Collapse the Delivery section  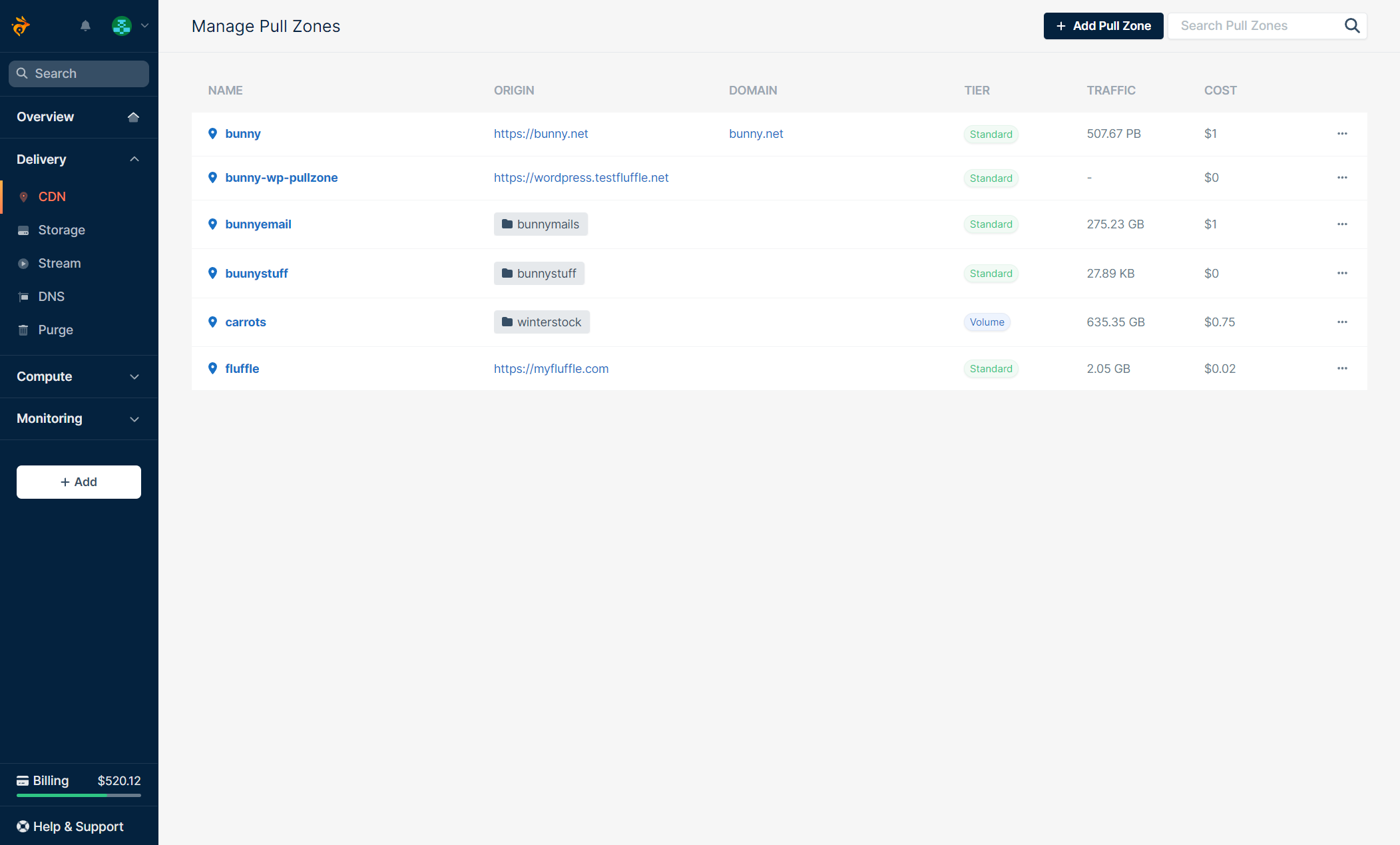[134, 159]
